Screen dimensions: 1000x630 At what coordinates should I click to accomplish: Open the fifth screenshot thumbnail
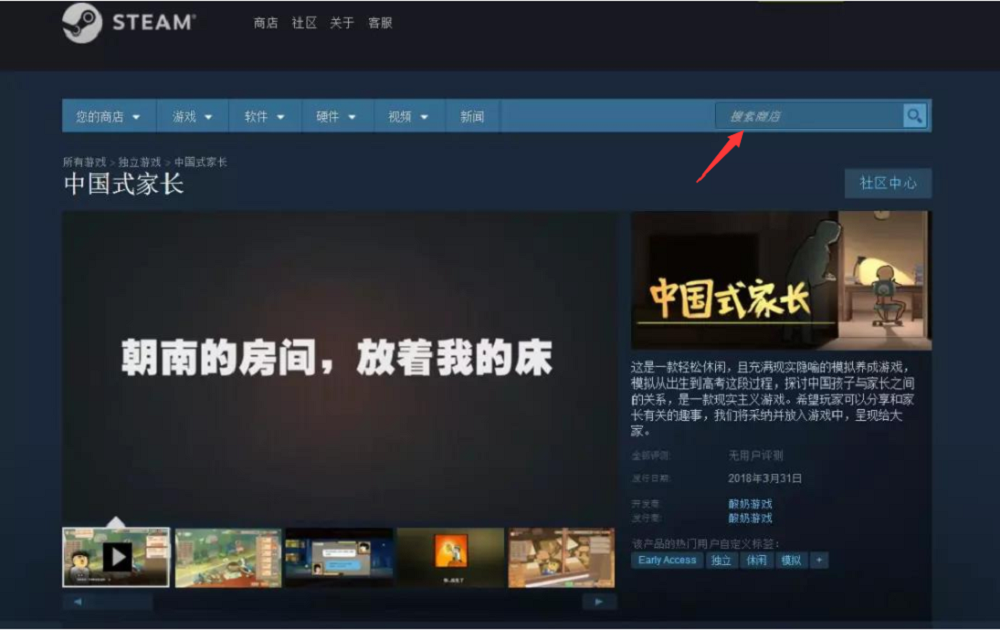tap(561, 558)
